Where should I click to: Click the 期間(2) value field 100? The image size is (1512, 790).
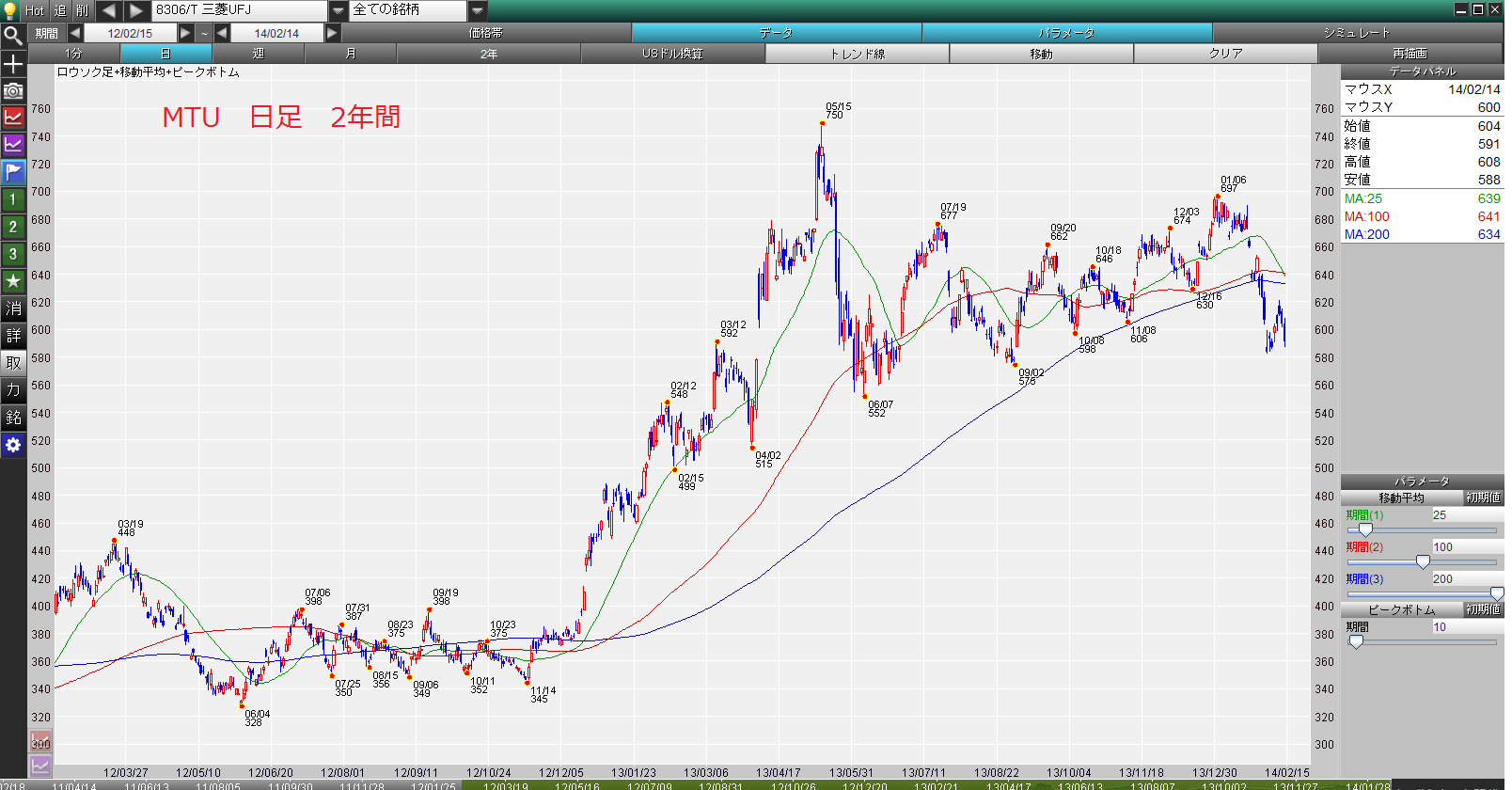coord(1467,547)
